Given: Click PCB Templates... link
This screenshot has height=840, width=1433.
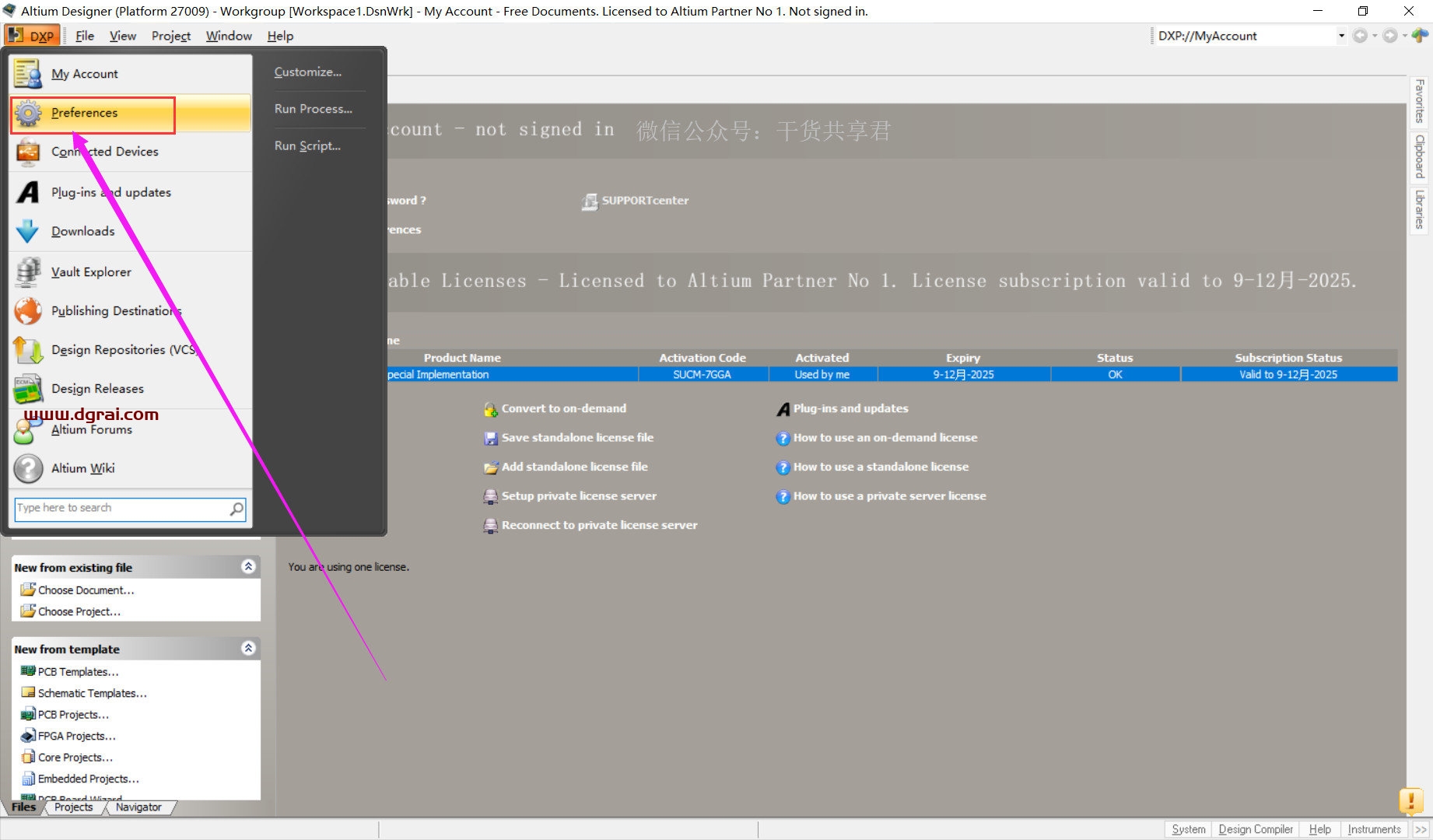Looking at the screenshot, I should [78, 672].
